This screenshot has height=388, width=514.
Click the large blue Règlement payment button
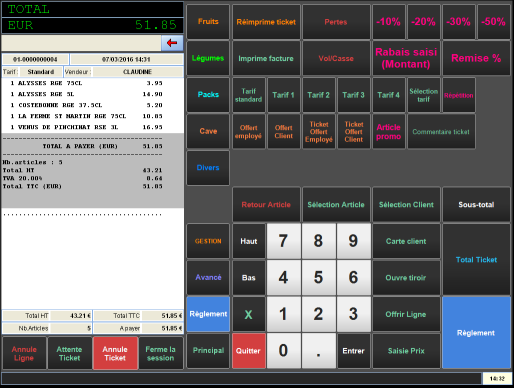[x=476, y=332]
